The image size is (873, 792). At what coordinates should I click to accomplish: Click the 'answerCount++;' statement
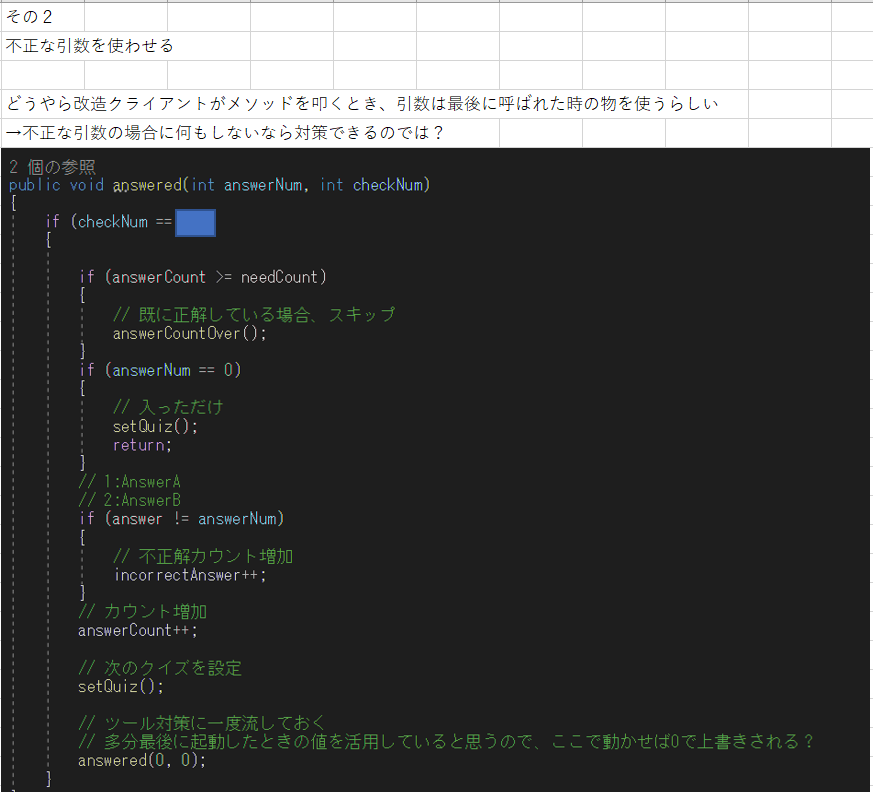coord(138,631)
